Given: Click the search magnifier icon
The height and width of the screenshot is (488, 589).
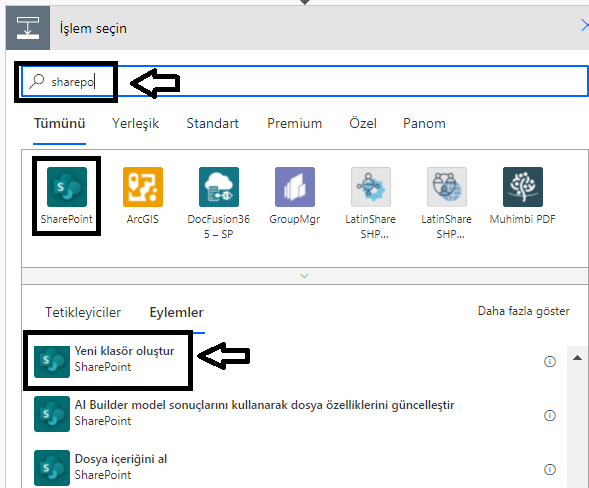Looking at the screenshot, I should (x=37, y=81).
